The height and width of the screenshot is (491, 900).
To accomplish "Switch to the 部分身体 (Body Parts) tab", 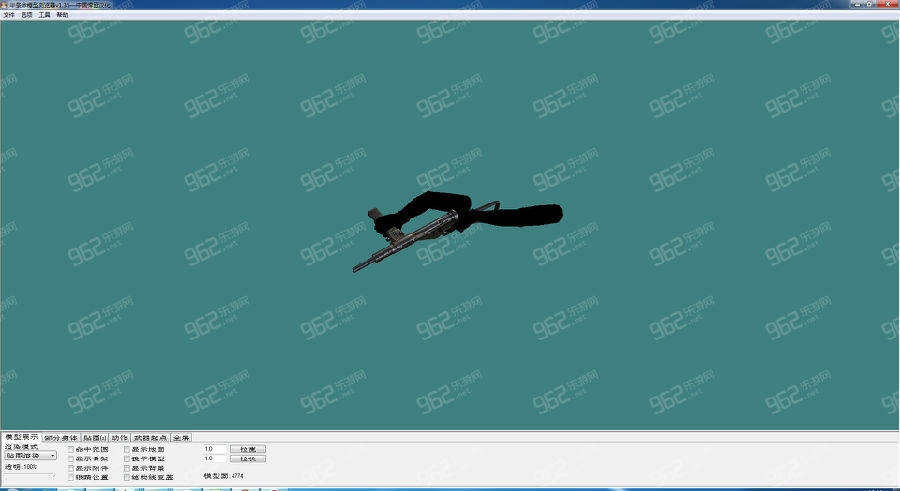I will (61, 438).
